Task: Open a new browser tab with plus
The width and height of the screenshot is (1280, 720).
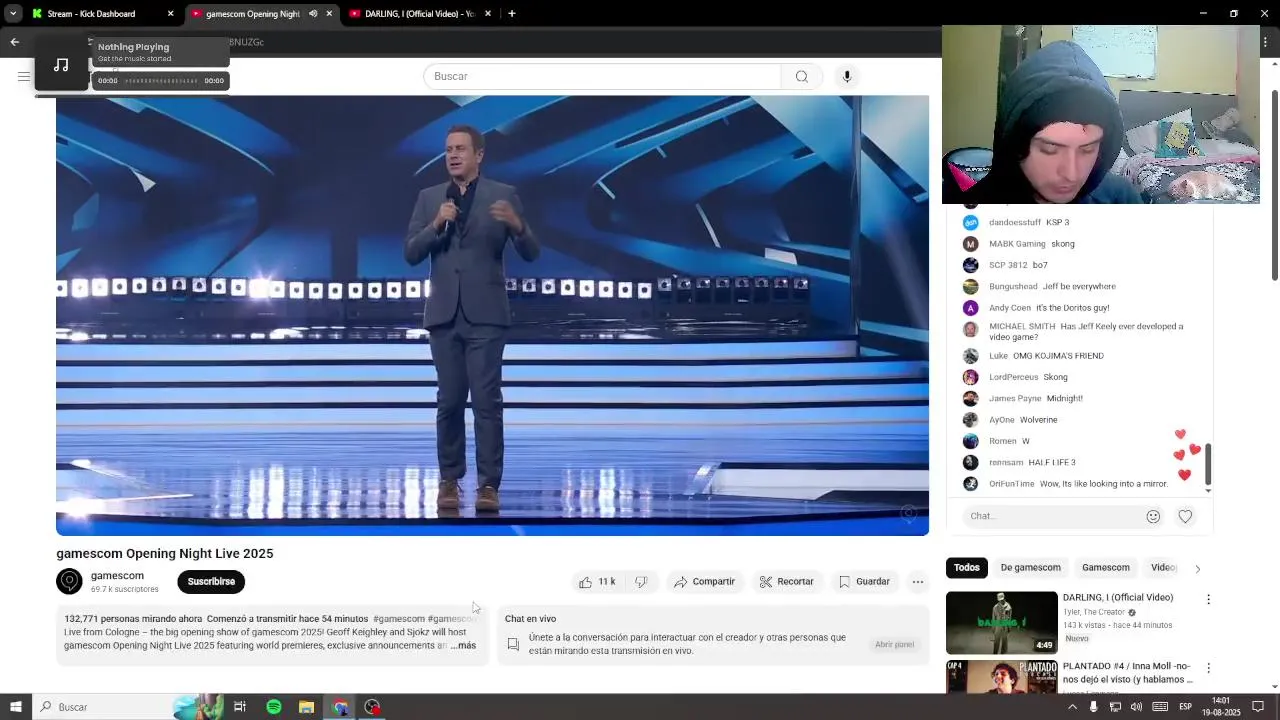Action: [511, 13]
